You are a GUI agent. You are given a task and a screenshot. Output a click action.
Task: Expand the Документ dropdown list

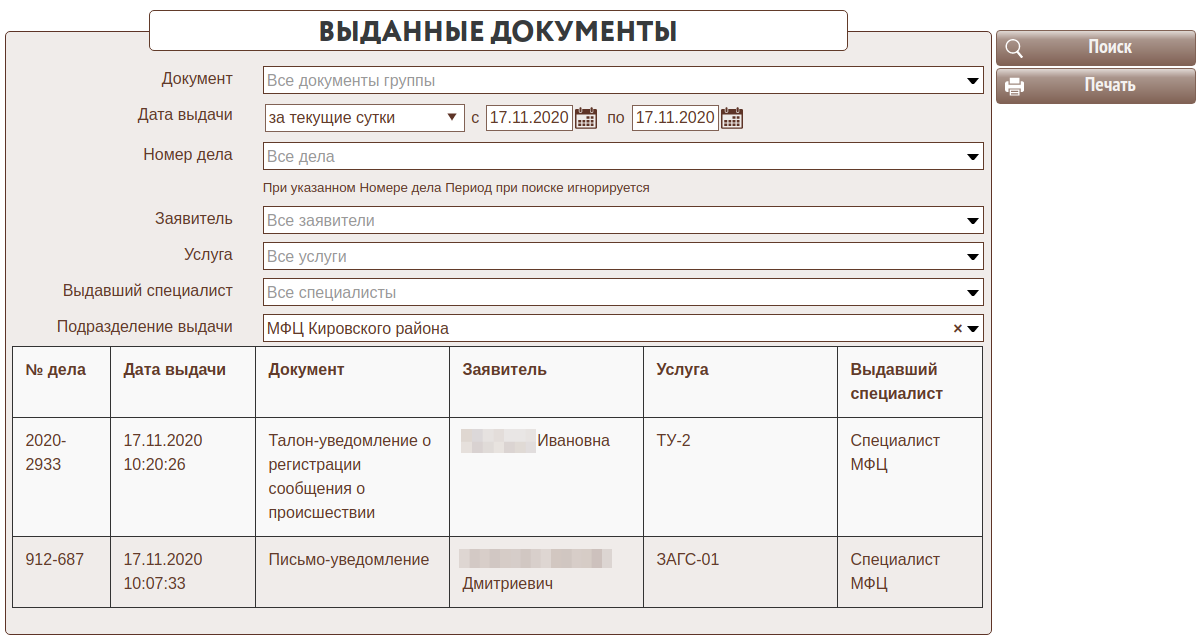(x=972, y=81)
